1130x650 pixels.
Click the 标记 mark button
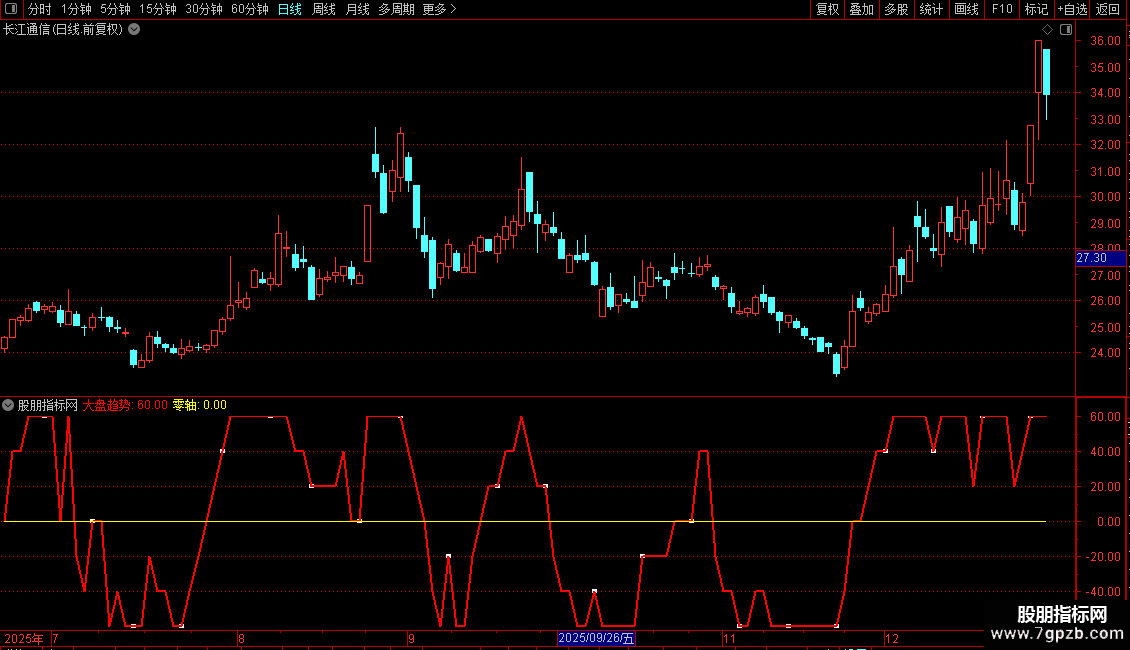tap(1036, 9)
